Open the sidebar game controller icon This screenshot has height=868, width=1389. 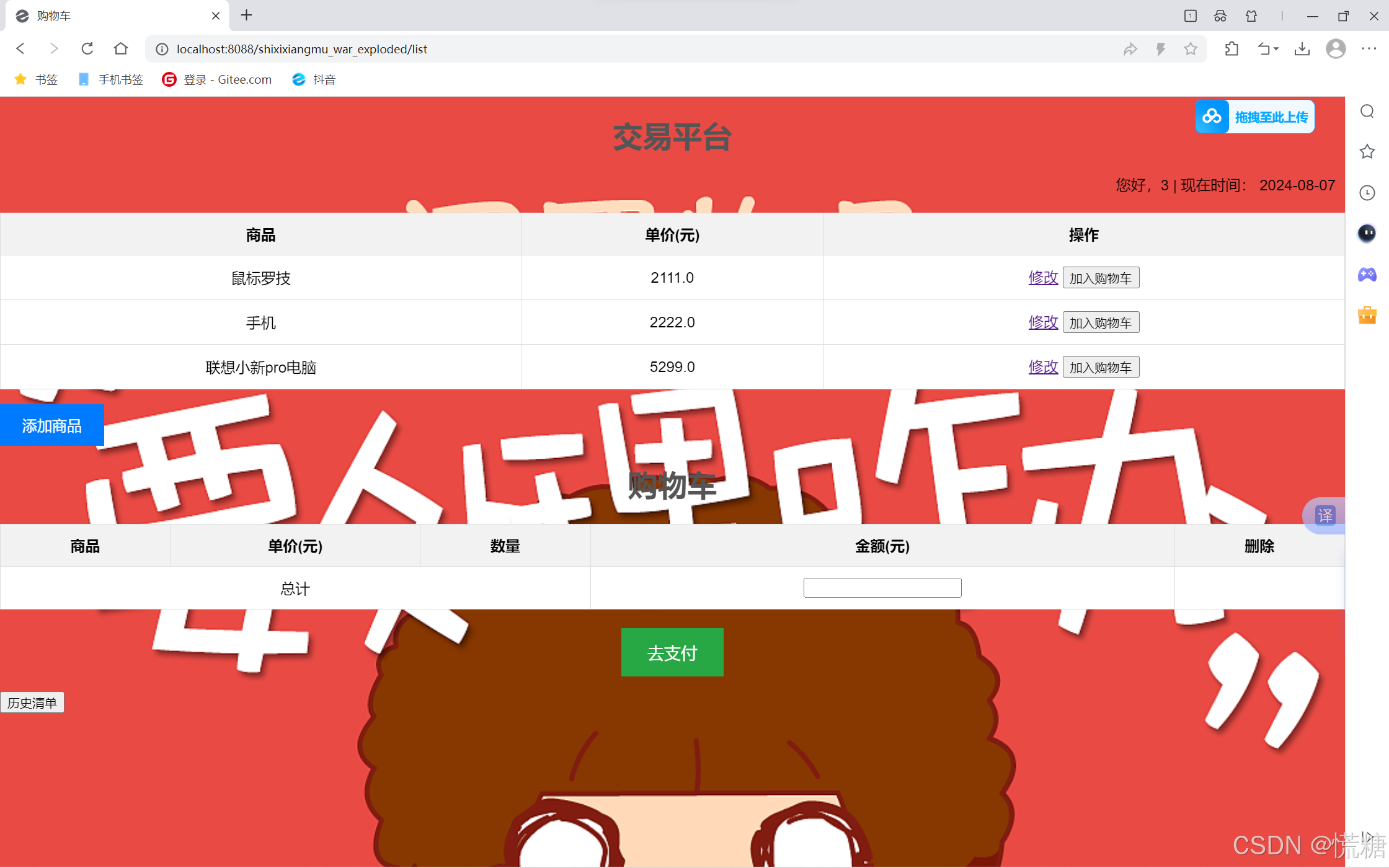click(x=1367, y=274)
